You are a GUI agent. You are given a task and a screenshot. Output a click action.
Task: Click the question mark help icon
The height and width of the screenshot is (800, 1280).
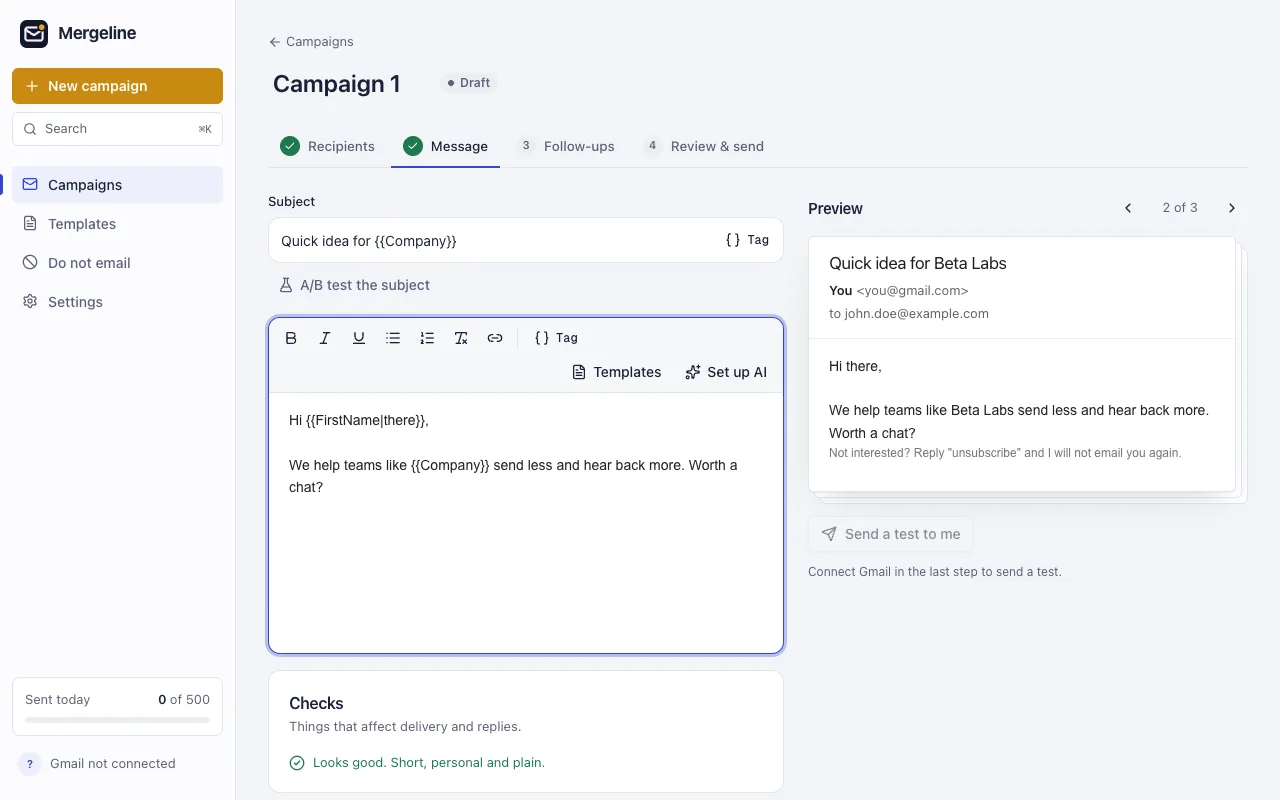30,764
